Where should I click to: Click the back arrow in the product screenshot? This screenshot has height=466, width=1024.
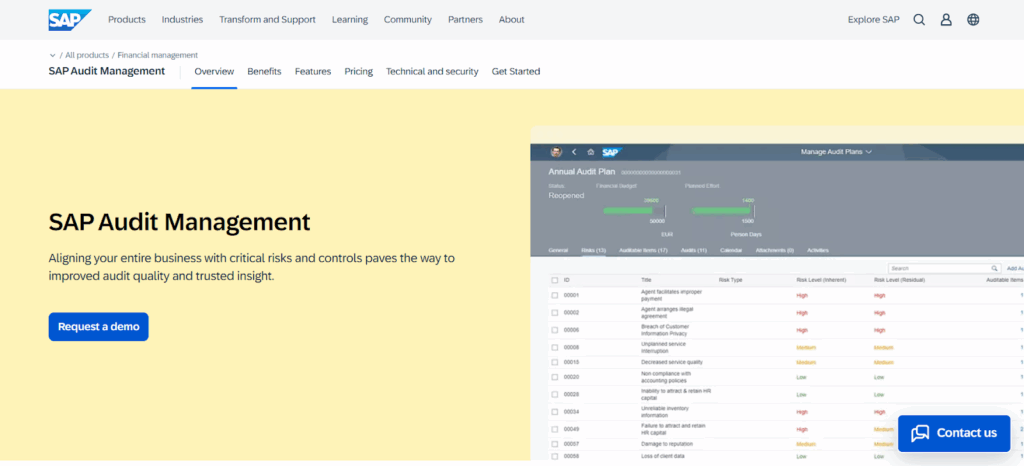click(x=574, y=151)
